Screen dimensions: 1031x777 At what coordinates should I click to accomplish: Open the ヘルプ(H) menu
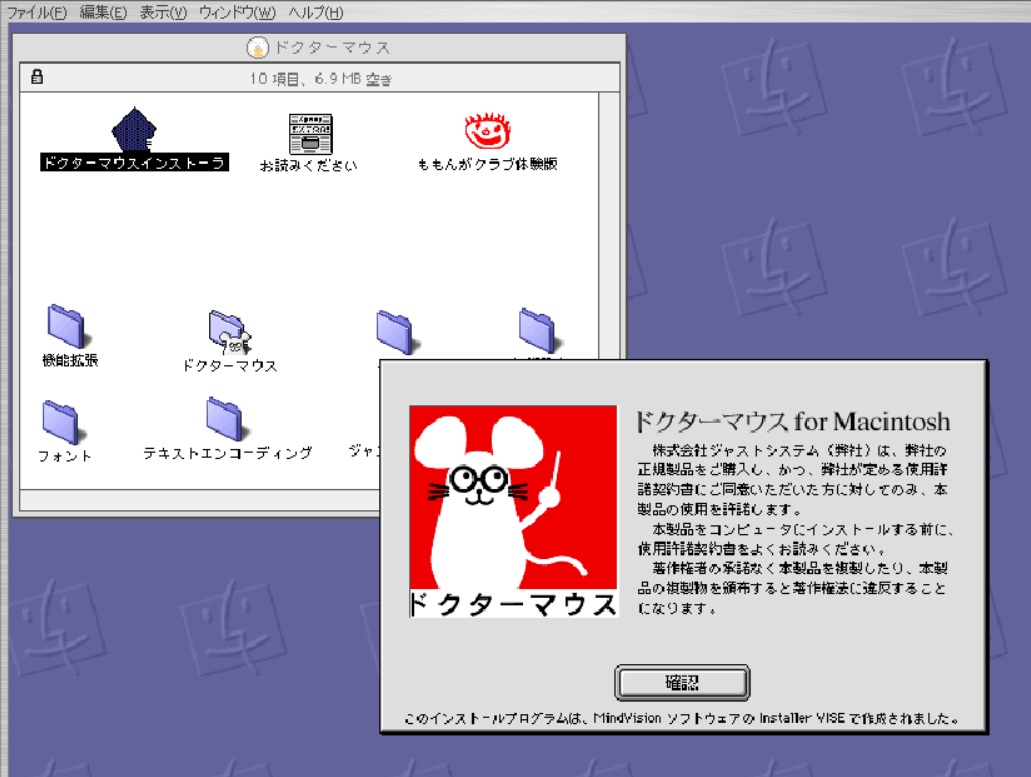coord(316,12)
